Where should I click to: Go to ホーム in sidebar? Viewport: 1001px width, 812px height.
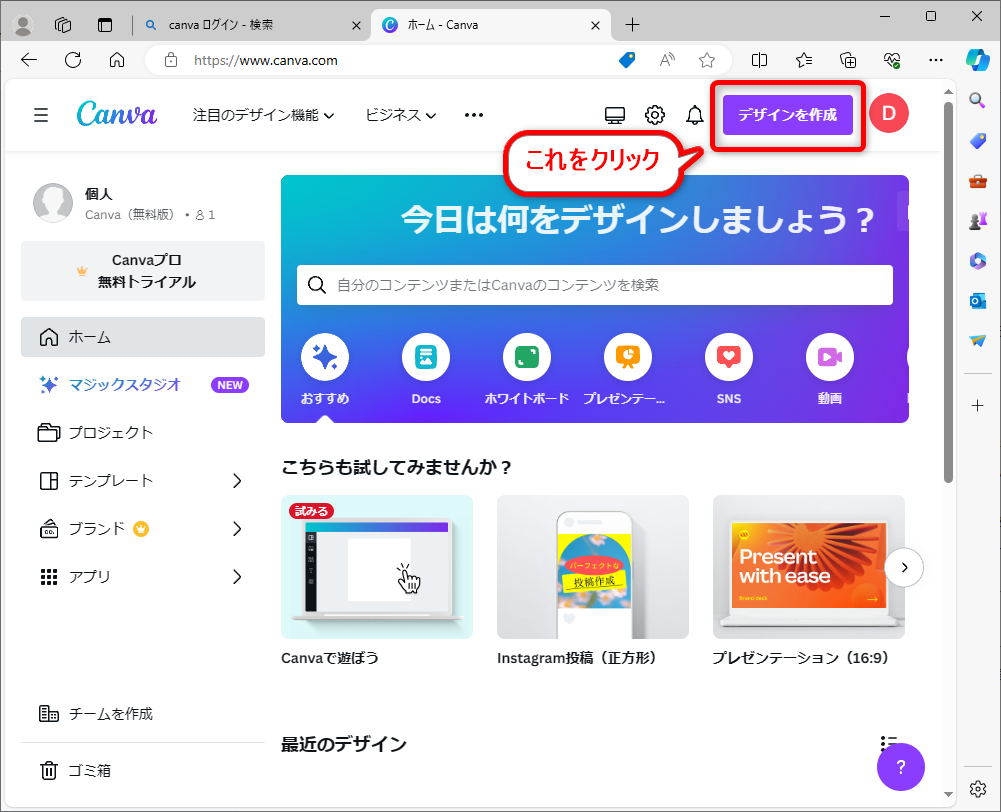coord(143,337)
